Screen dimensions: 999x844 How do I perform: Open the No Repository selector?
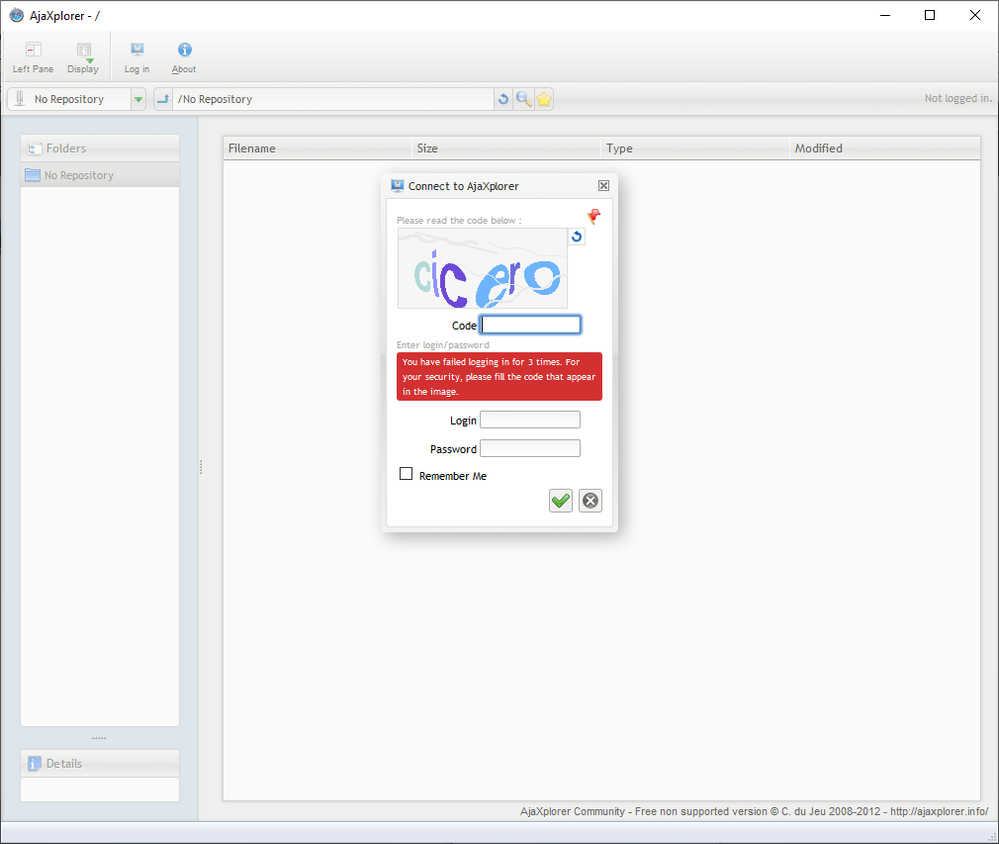pos(68,99)
